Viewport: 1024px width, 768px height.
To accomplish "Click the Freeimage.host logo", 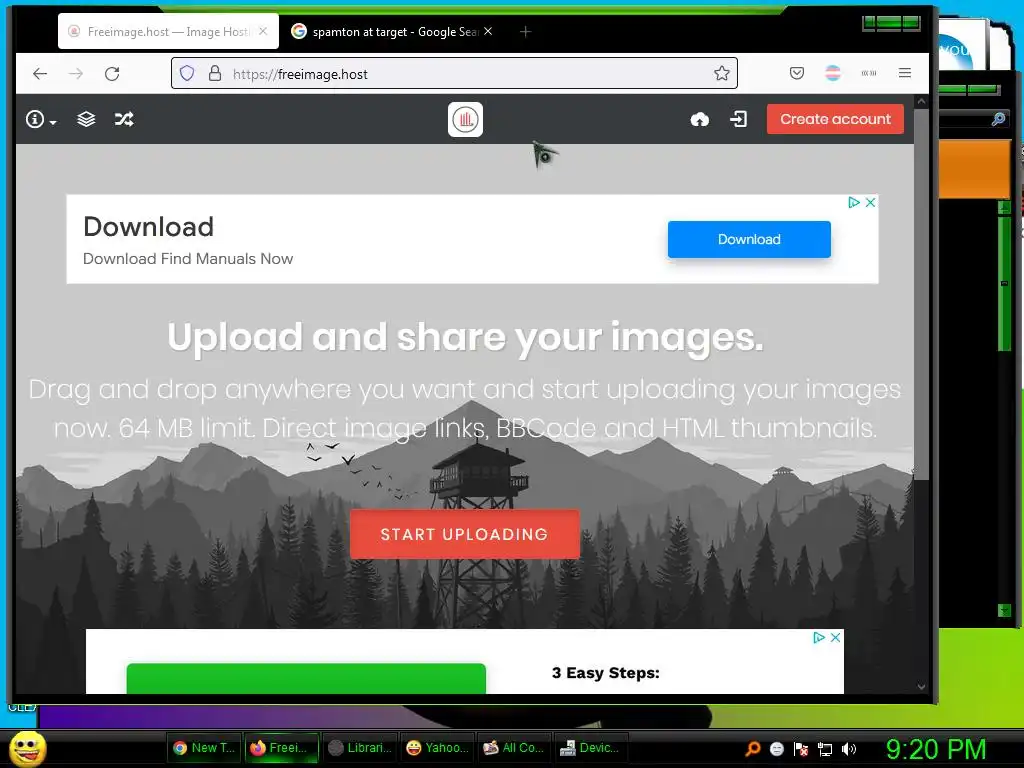I will pos(465,120).
